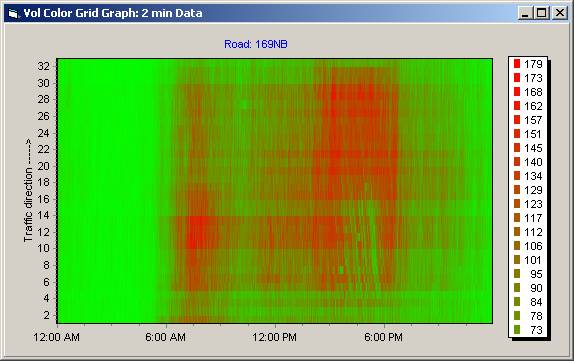Click the legend value 140
The image size is (574, 361).
(x=533, y=162)
